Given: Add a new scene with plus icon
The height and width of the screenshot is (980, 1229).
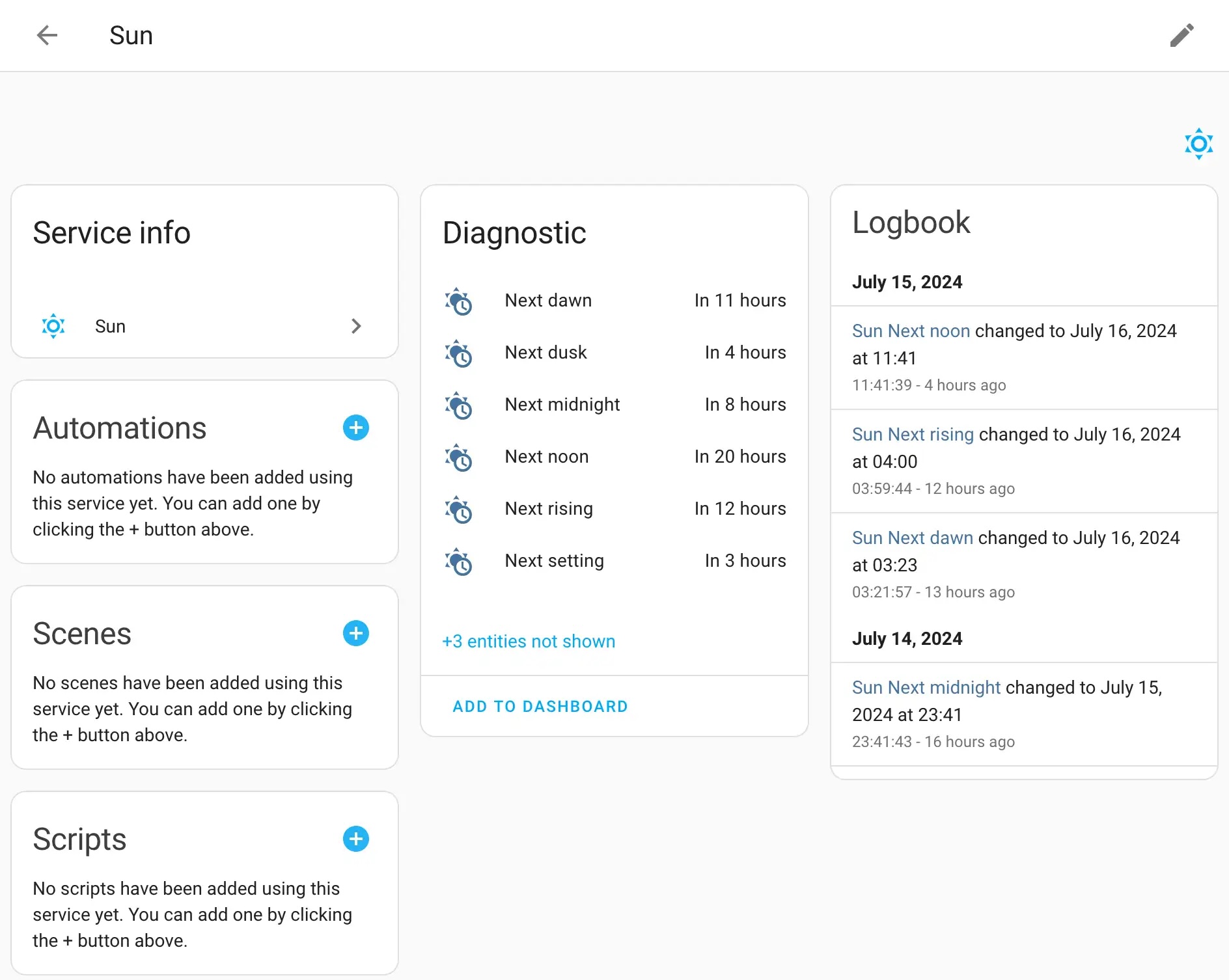Looking at the screenshot, I should (x=356, y=633).
